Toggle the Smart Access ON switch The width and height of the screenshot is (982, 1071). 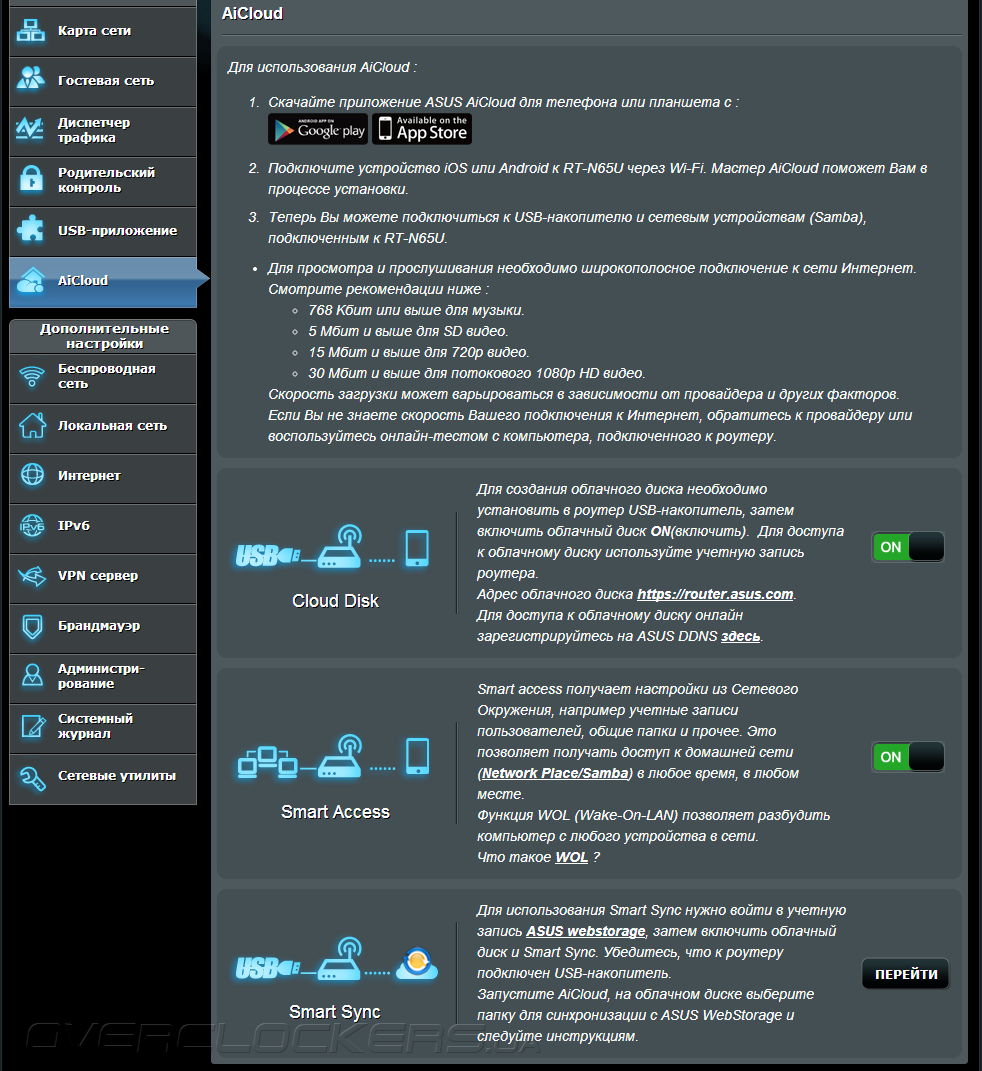pos(908,757)
